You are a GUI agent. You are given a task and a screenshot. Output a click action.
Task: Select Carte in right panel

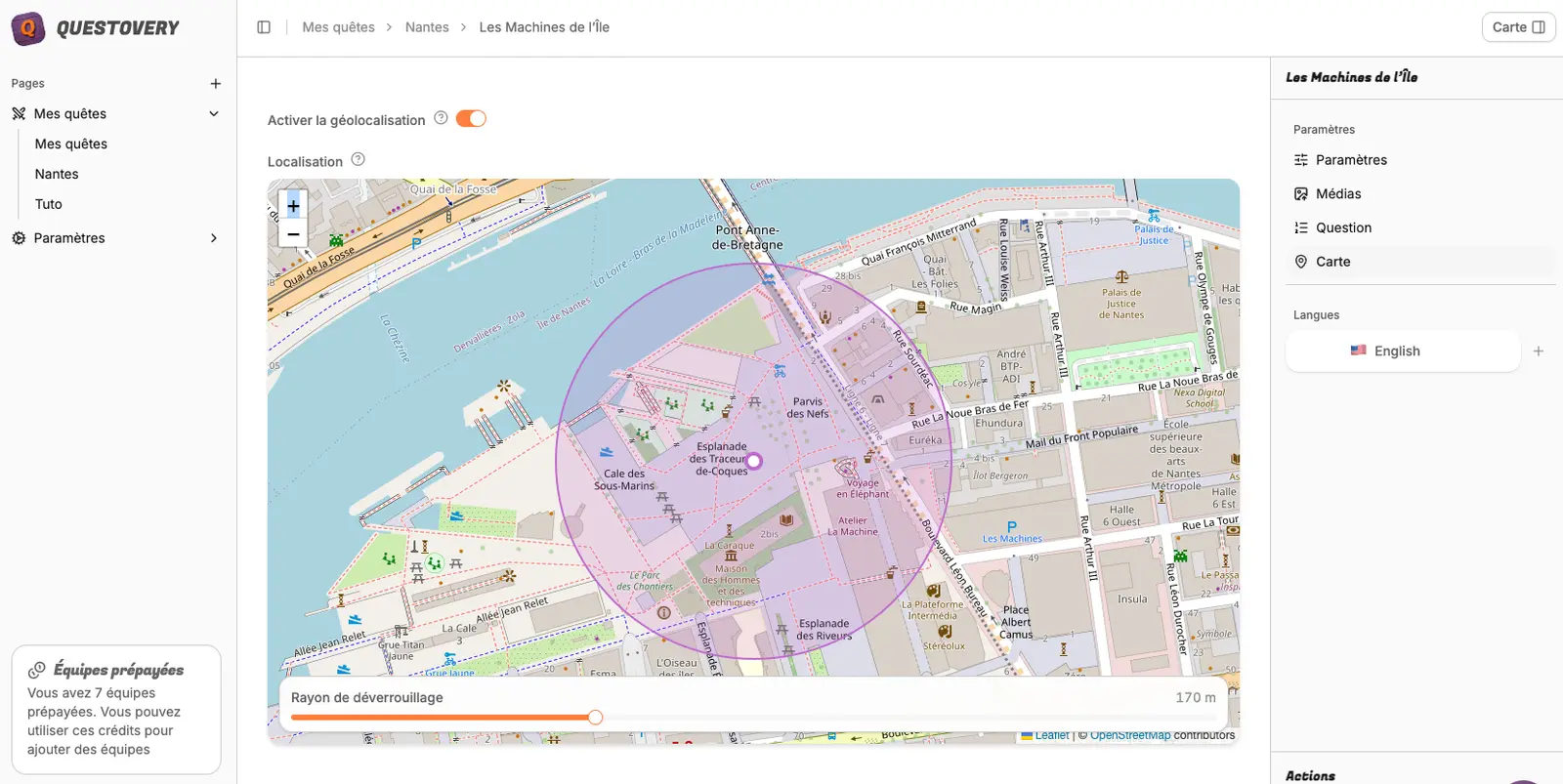pos(1420,262)
